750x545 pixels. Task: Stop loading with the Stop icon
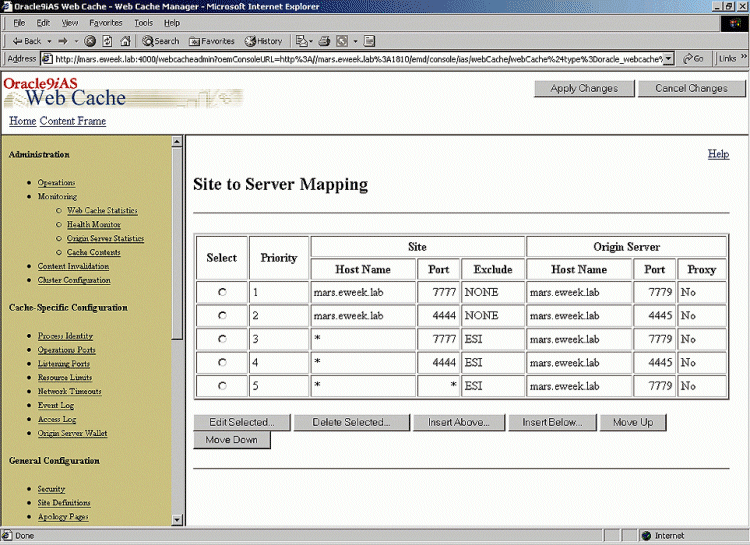[90, 41]
